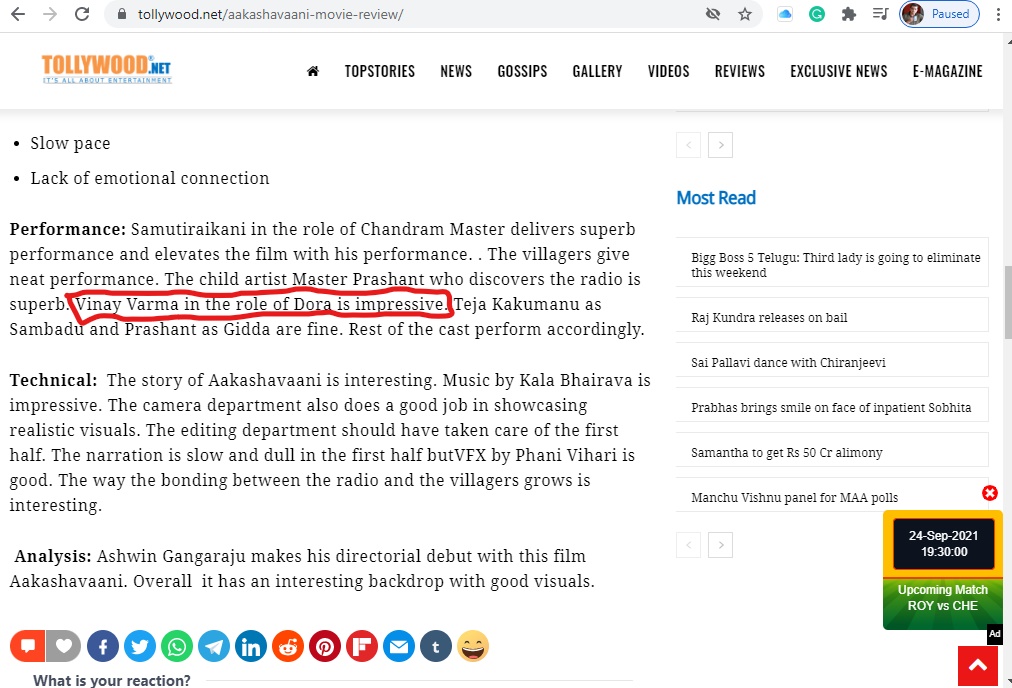Reload the page with the refresh icon
Screen dimensions: 1012x688
click(81, 14)
